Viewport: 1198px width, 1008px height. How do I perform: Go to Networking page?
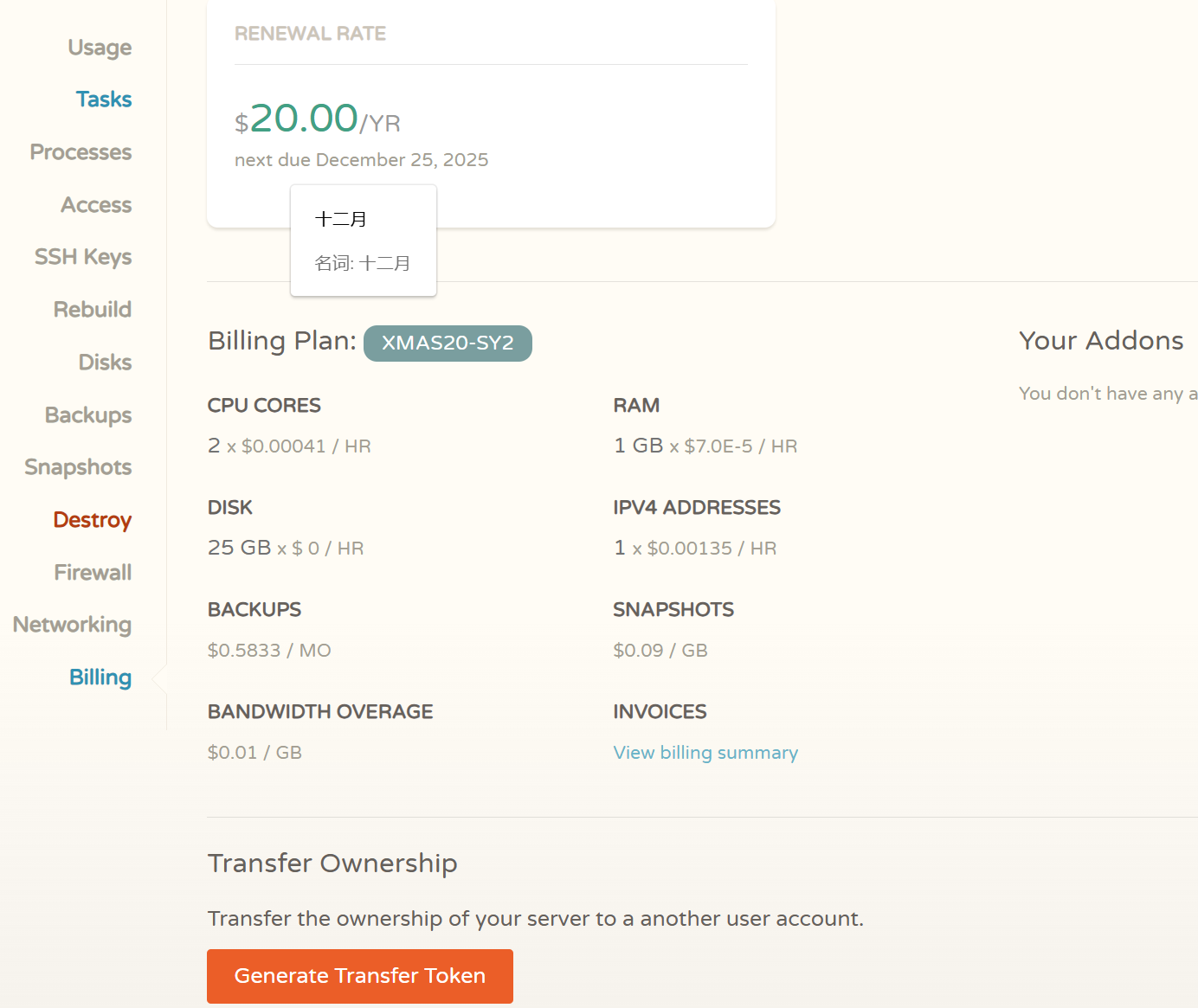coord(72,625)
